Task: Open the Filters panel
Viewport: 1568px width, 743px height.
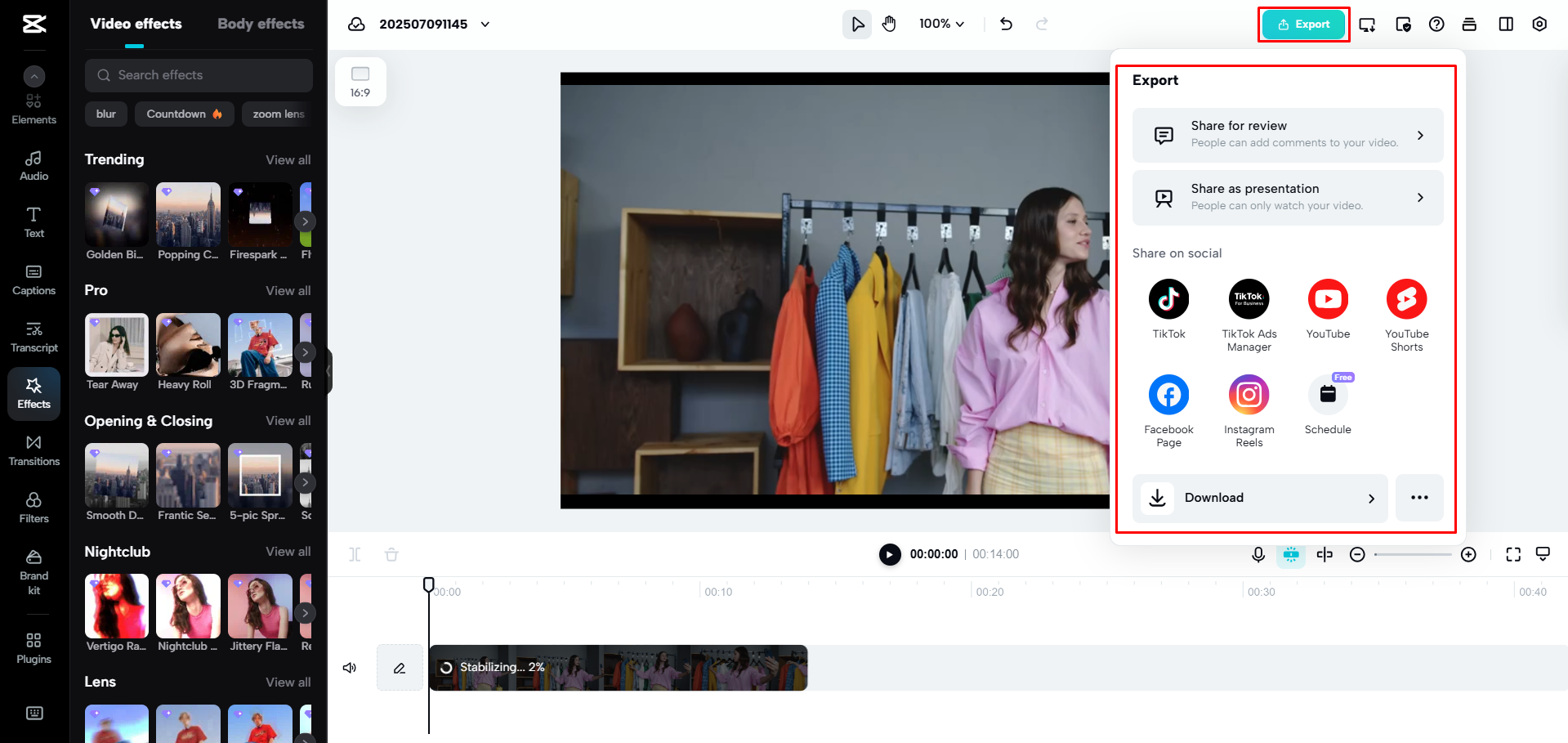Action: [x=34, y=508]
